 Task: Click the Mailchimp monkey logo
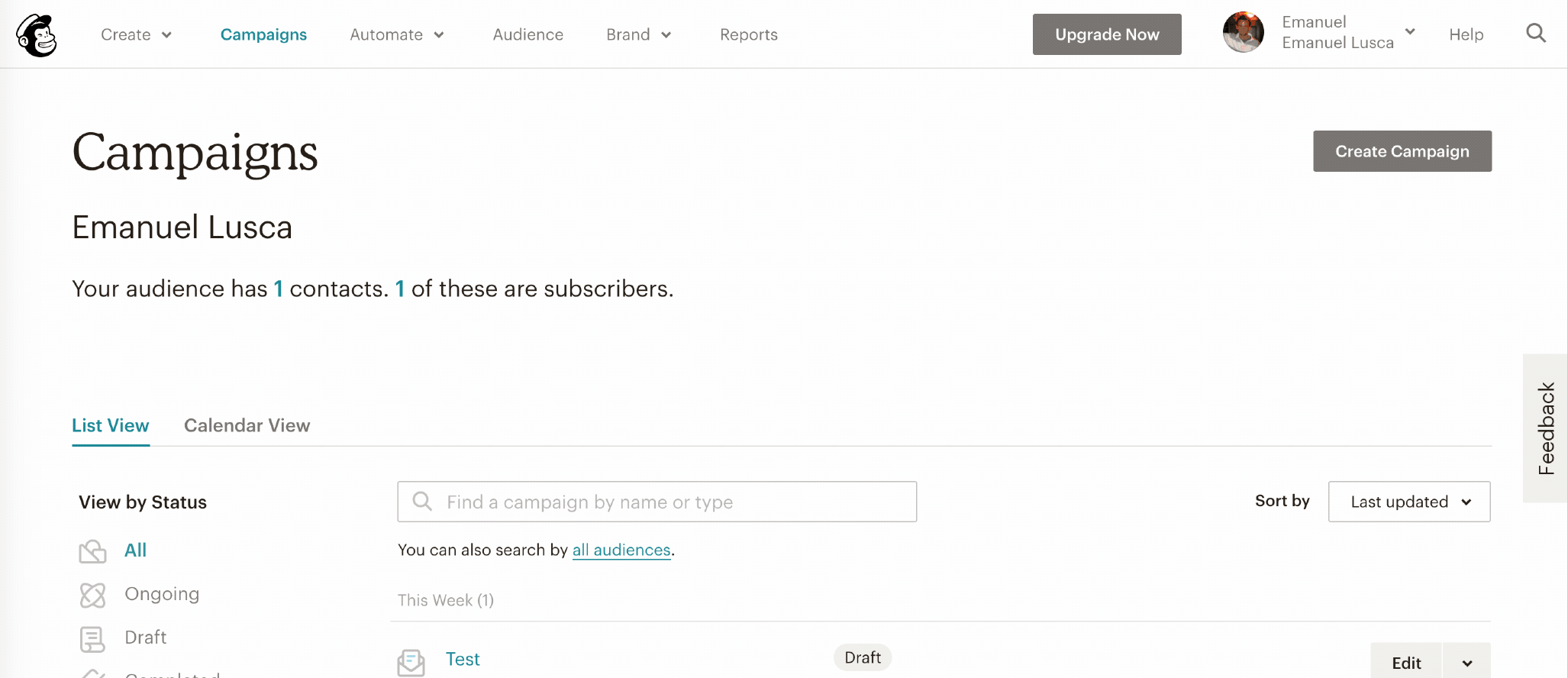37,35
